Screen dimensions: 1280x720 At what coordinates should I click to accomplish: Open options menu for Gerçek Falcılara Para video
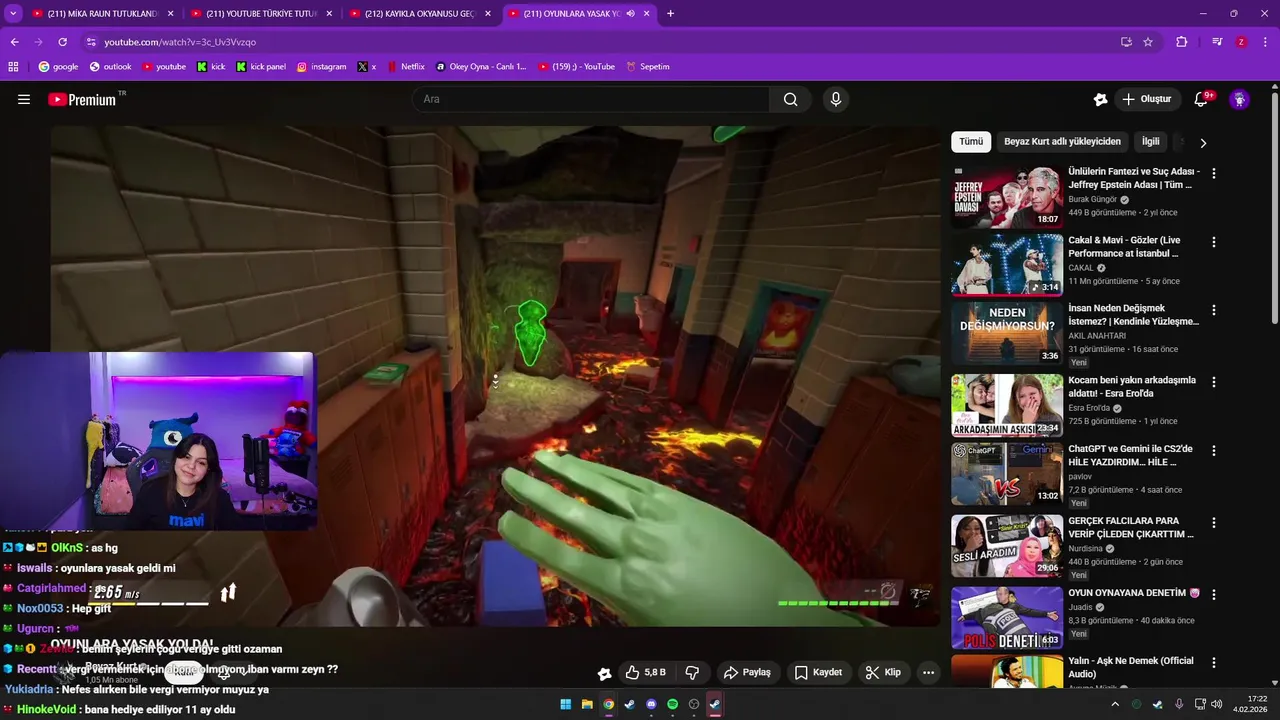tap(1214, 523)
